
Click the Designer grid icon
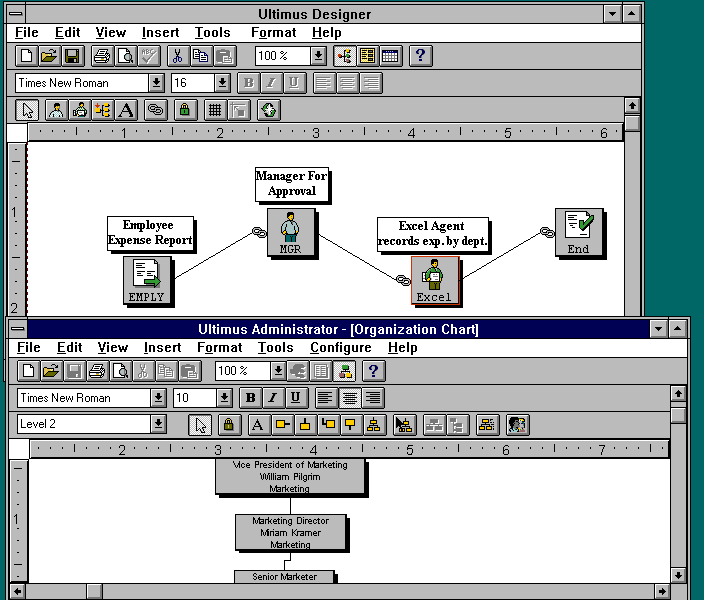click(x=213, y=110)
